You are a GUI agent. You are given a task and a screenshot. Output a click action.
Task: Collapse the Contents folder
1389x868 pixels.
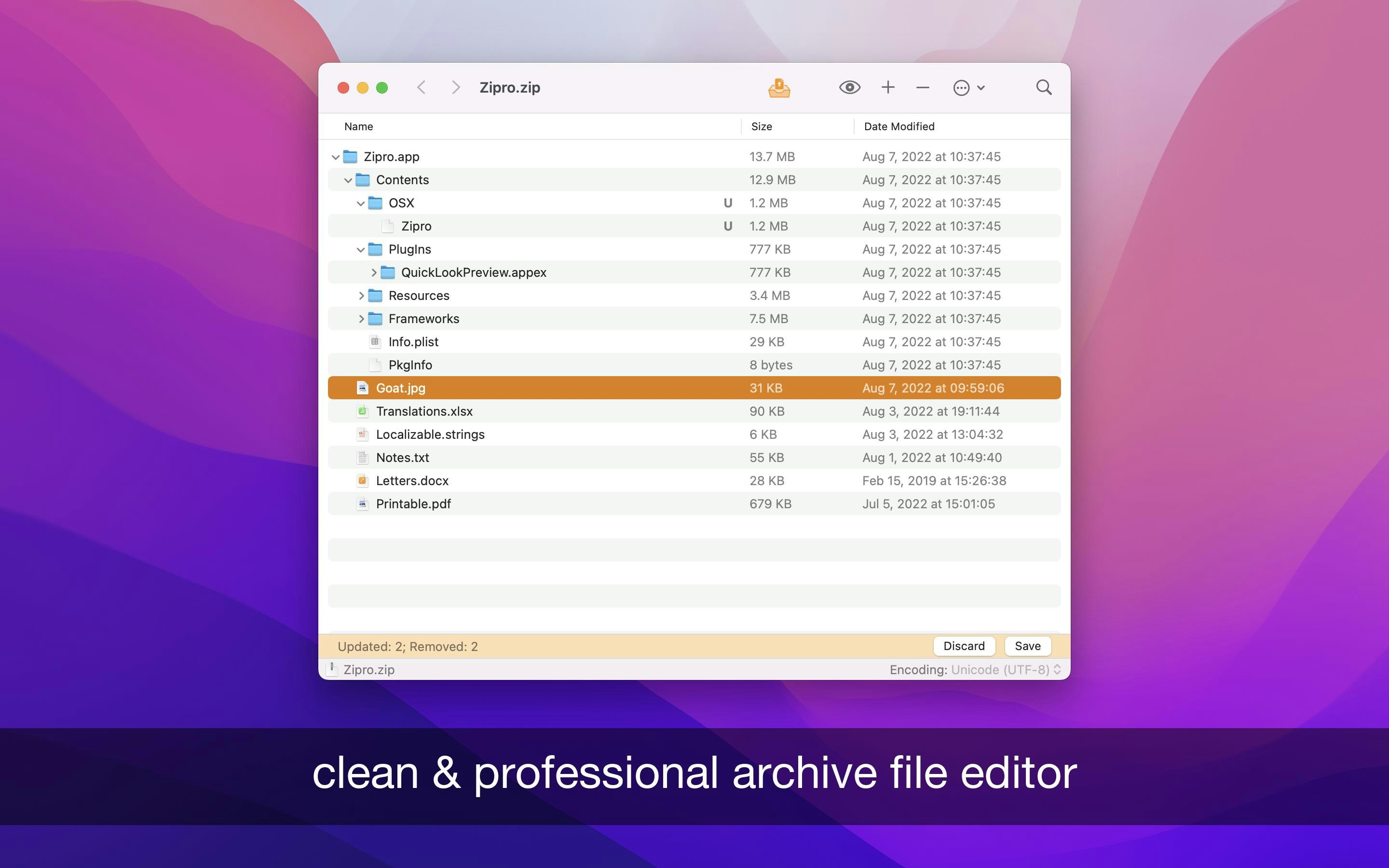coord(348,180)
